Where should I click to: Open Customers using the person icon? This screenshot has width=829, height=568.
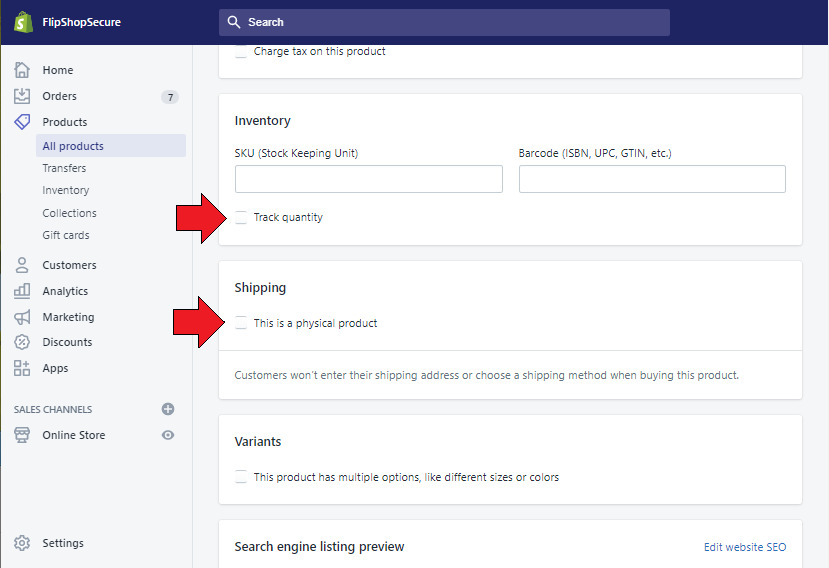pos(22,265)
